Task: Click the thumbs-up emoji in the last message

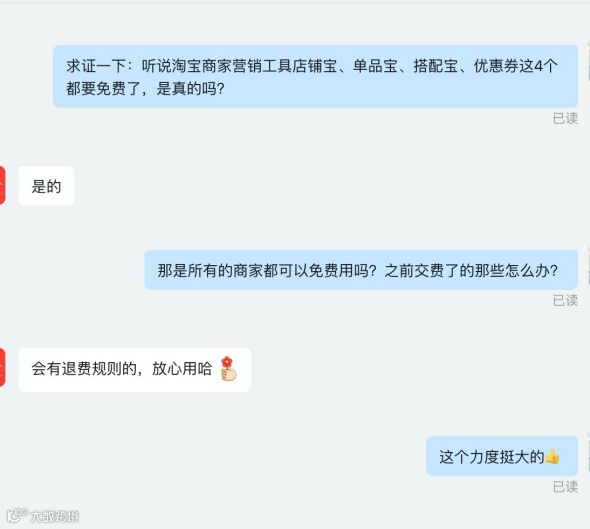Action: point(552,456)
